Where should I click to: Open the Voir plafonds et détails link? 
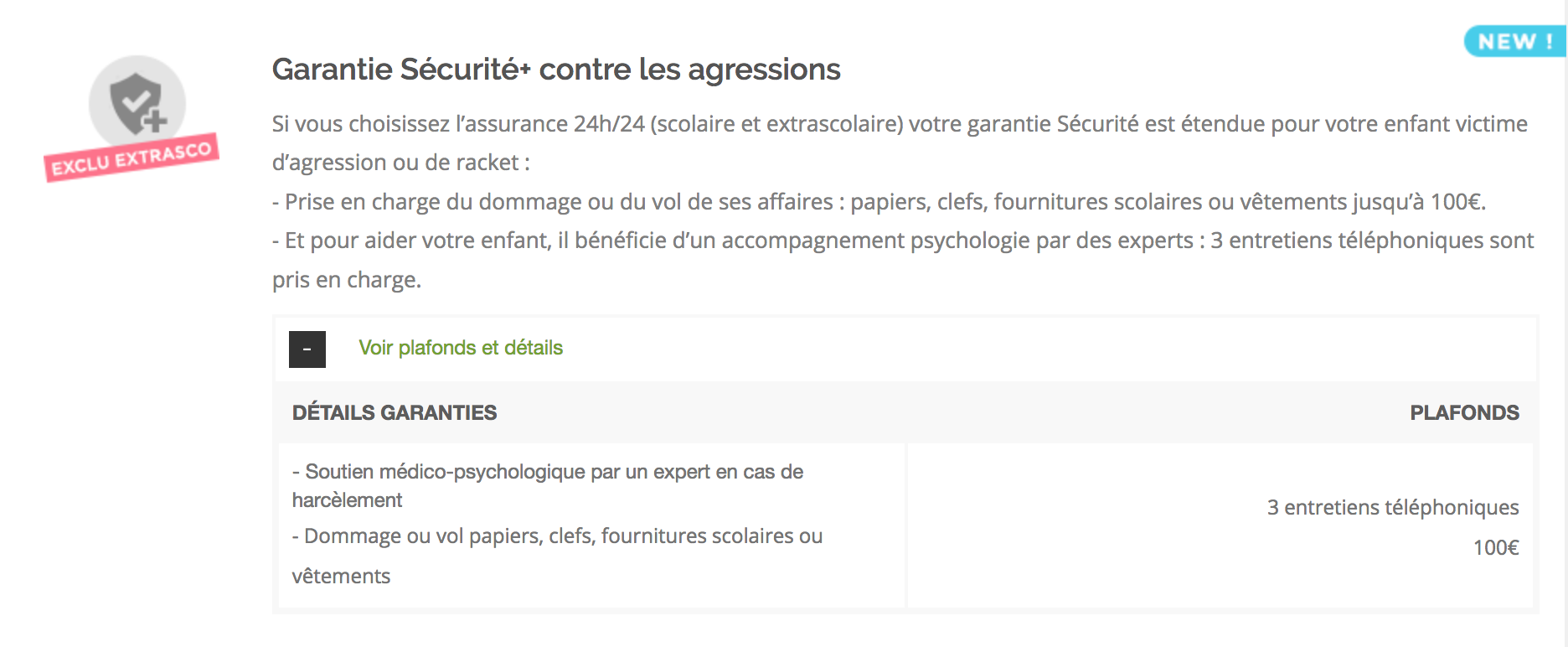click(x=461, y=348)
